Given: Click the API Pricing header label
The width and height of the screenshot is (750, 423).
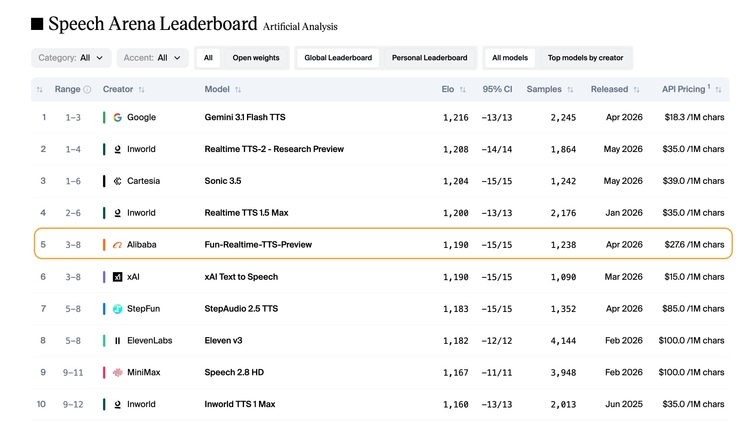Looking at the screenshot, I should click(x=684, y=89).
